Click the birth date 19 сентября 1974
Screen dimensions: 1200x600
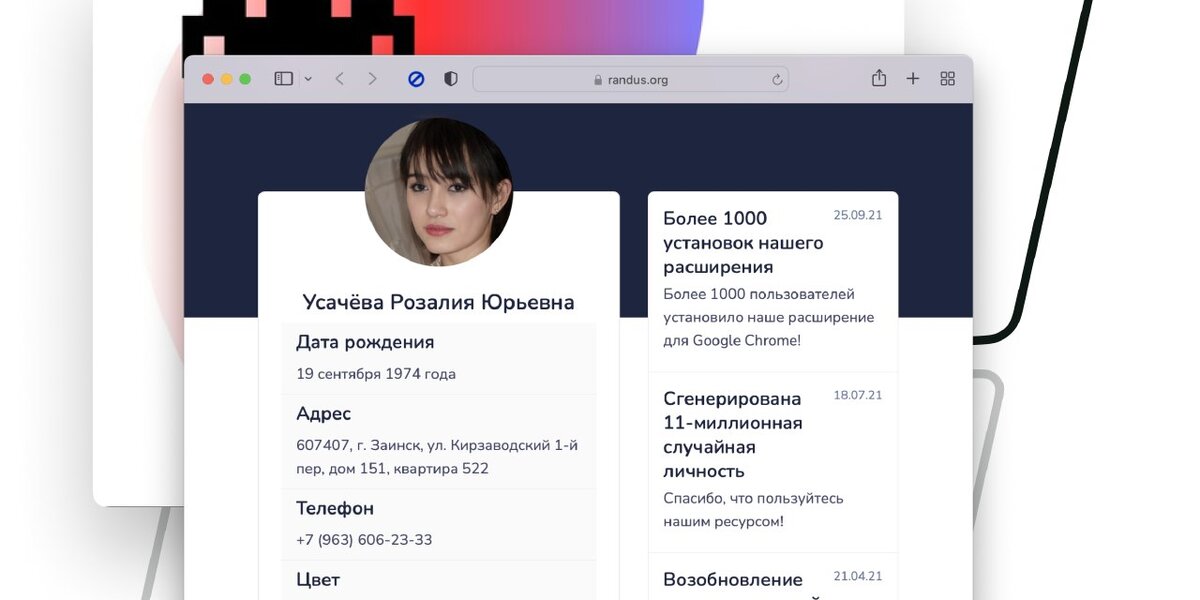(x=376, y=374)
